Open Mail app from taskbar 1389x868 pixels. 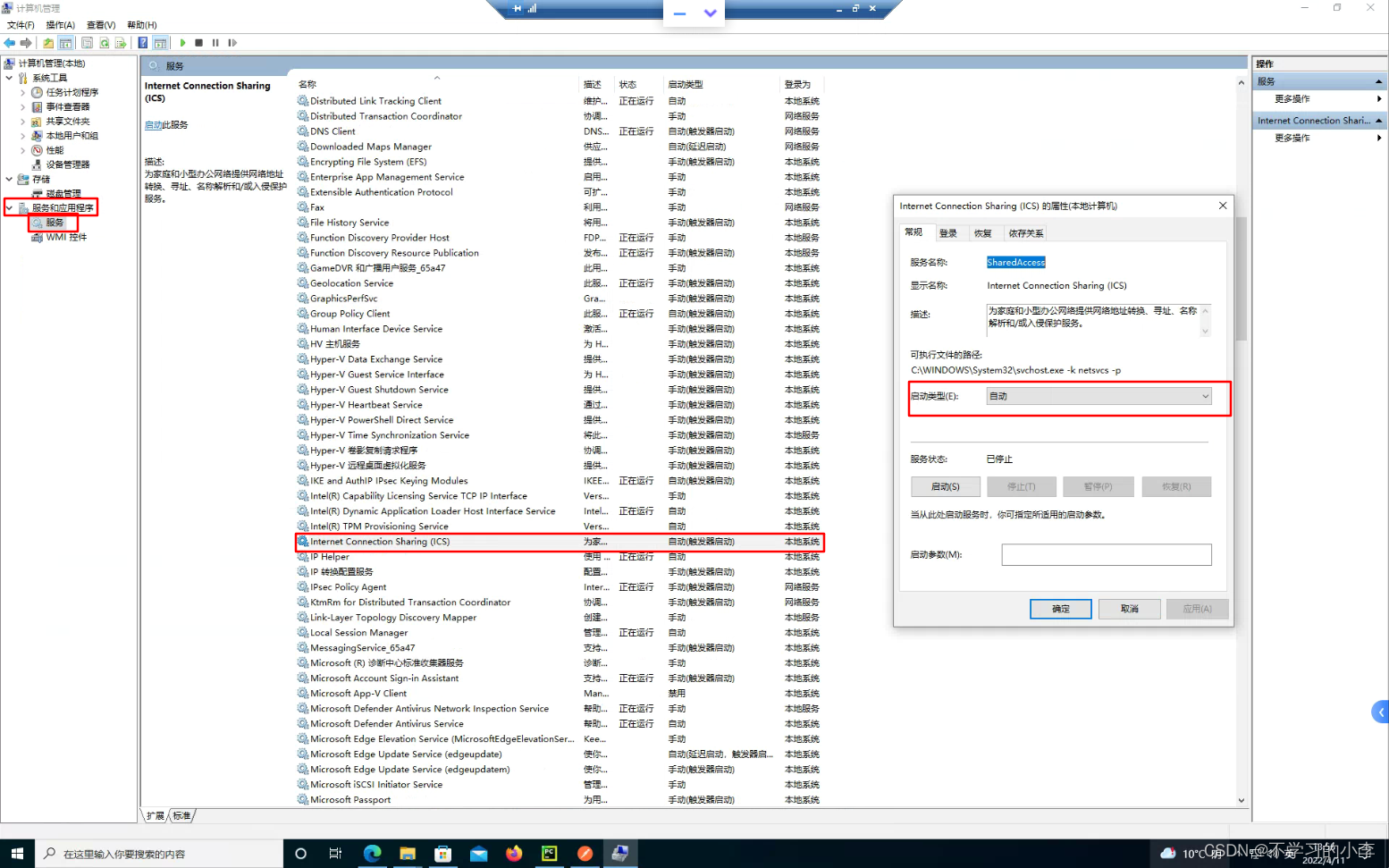point(478,854)
